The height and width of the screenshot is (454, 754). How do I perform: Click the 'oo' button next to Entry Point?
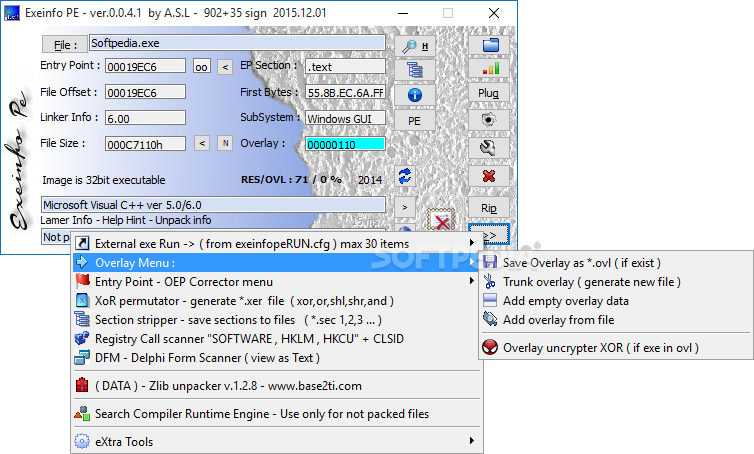pos(201,66)
